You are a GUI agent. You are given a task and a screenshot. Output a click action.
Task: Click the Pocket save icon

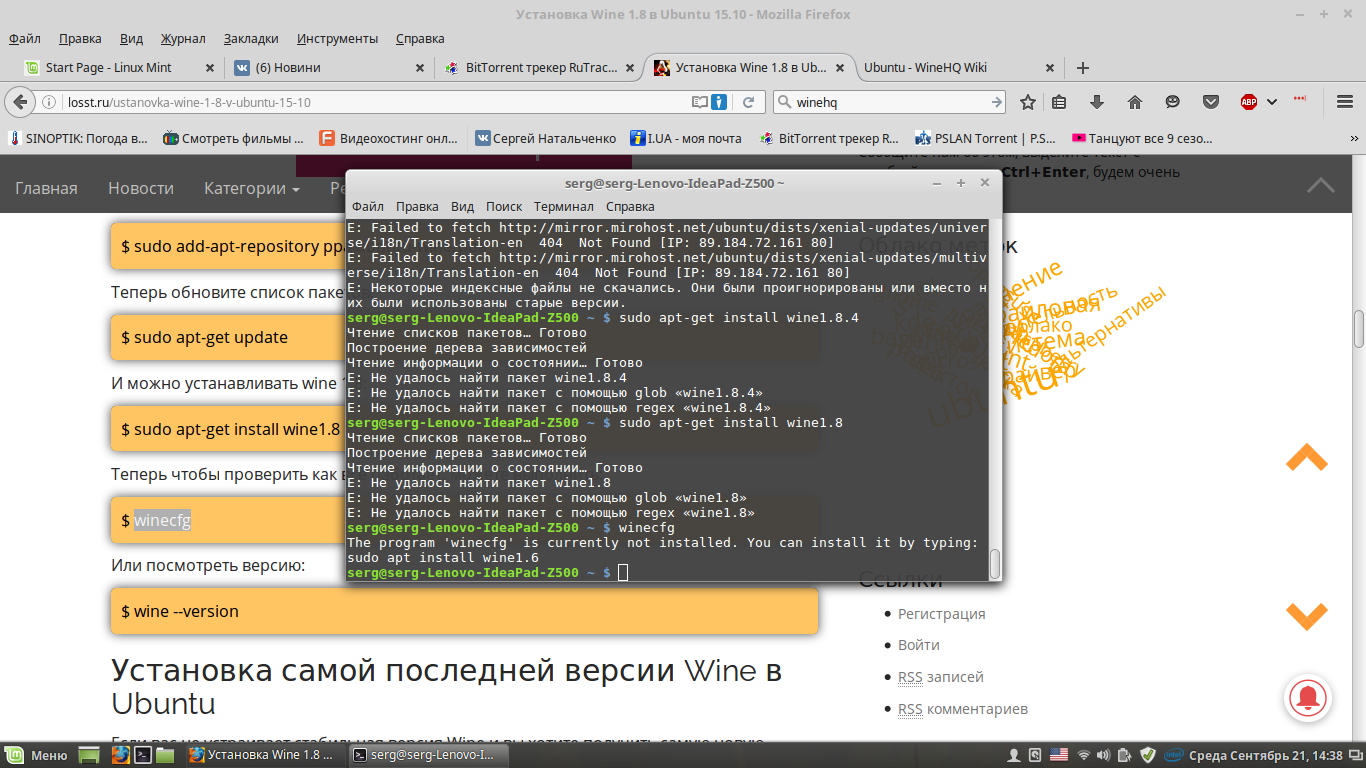1210,102
